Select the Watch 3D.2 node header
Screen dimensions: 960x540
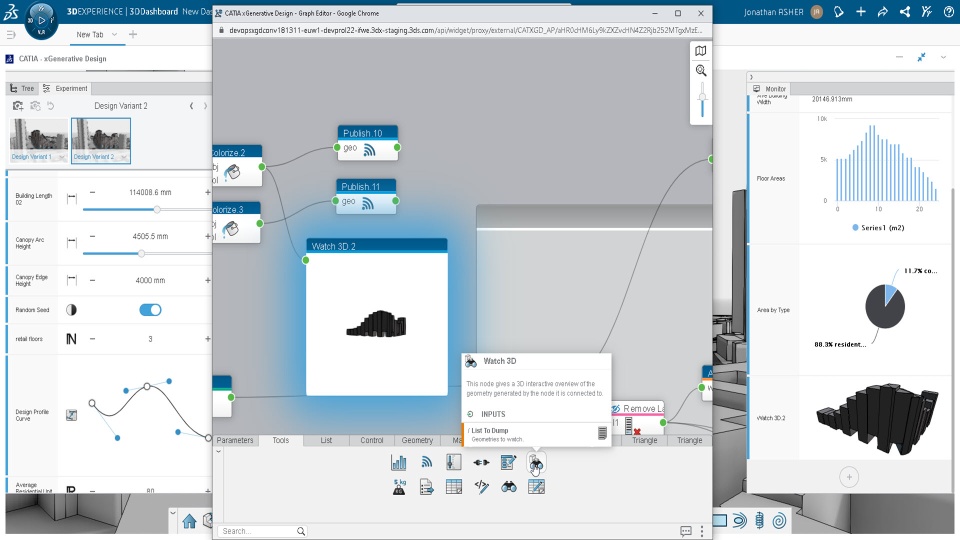[377, 246]
